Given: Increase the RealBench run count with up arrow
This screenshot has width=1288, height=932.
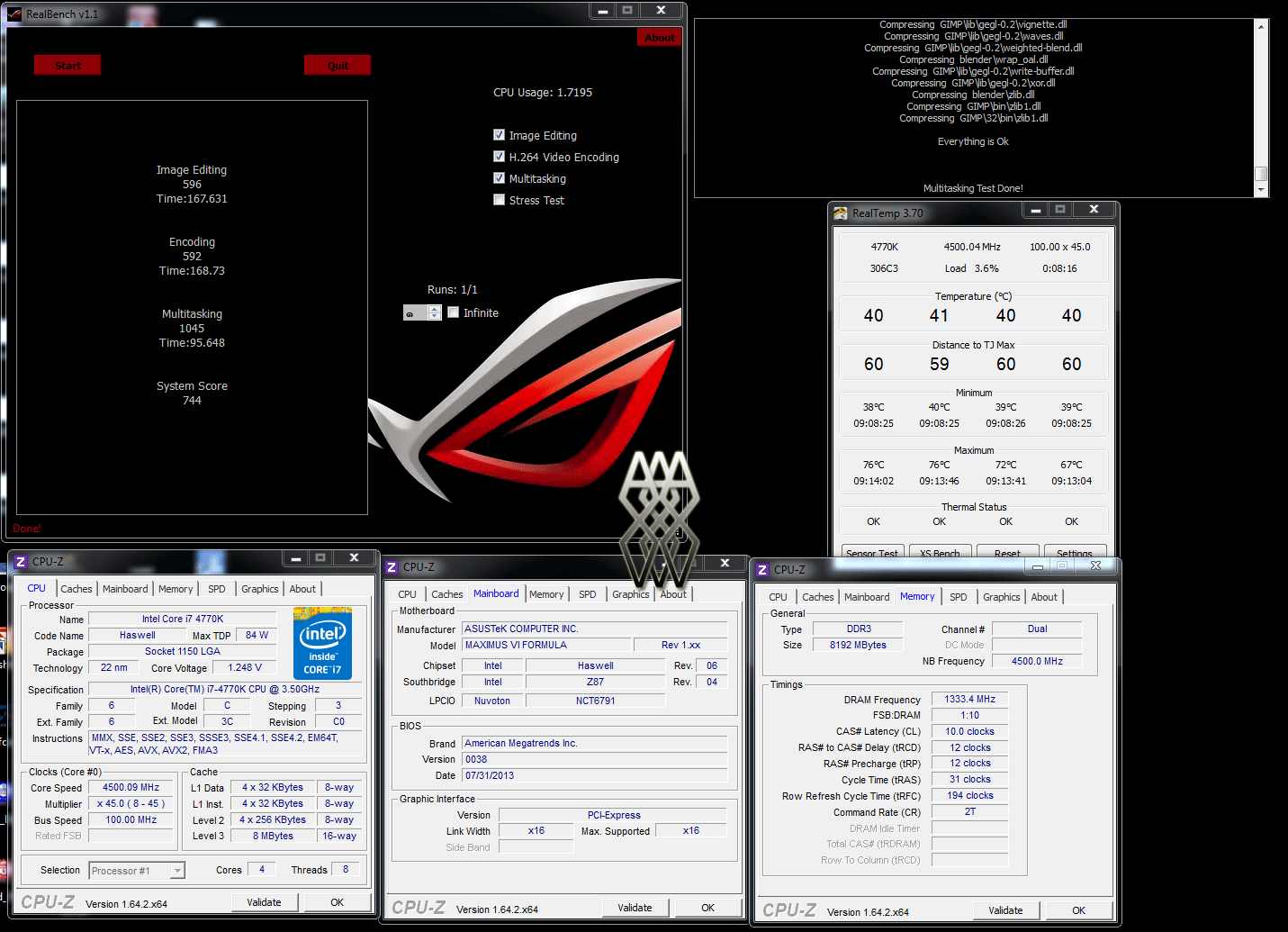Looking at the screenshot, I should coord(435,309).
